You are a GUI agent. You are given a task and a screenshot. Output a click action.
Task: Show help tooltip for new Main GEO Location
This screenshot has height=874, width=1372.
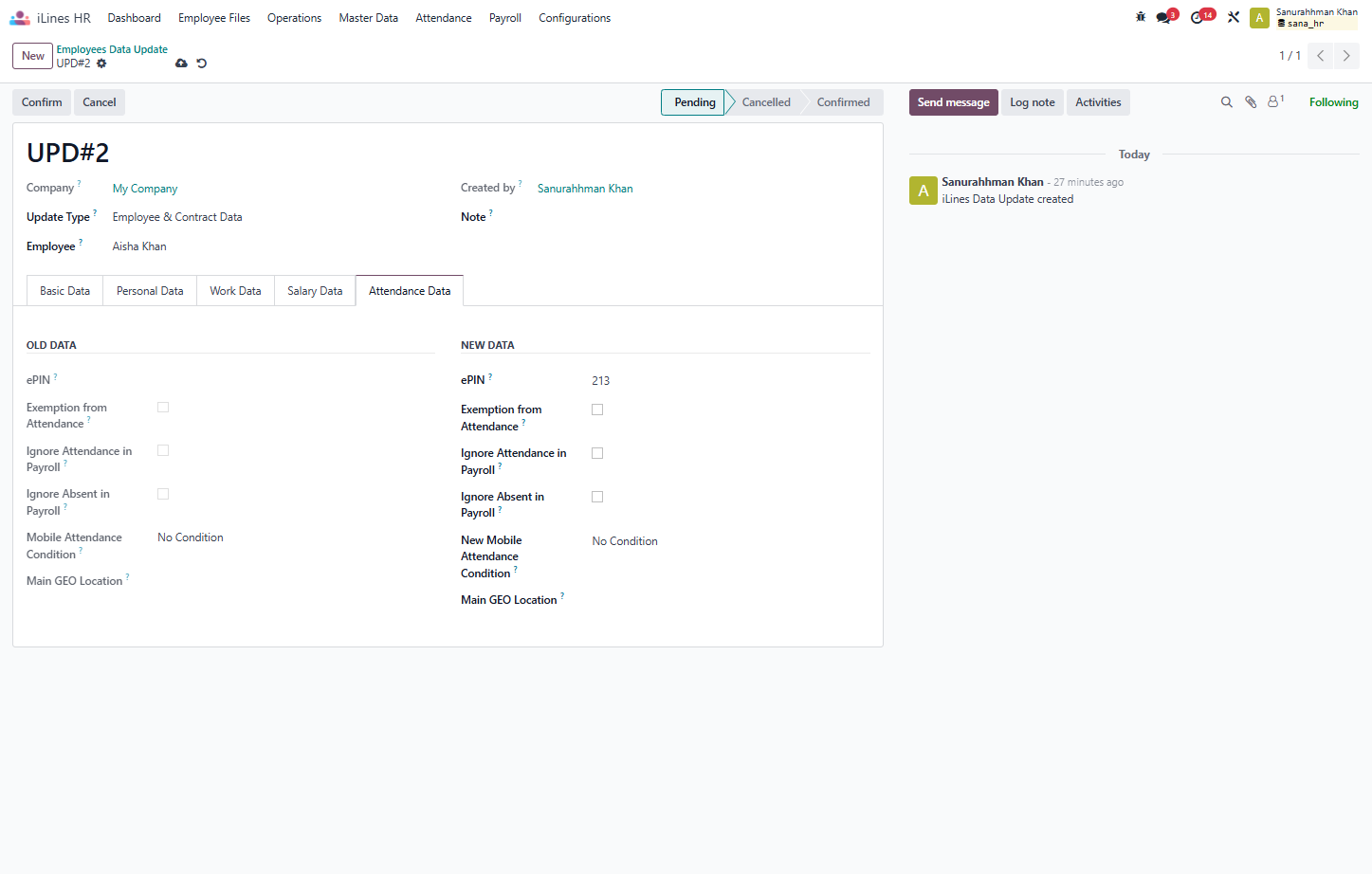(x=562, y=595)
